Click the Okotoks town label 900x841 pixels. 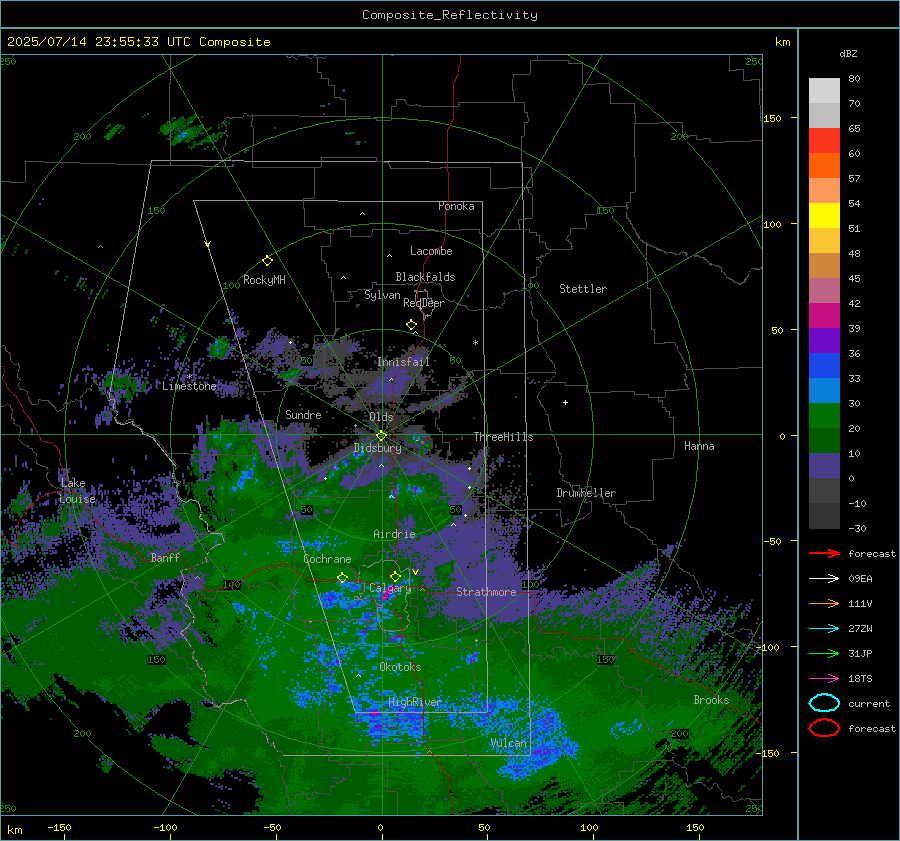(x=400, y=667)
